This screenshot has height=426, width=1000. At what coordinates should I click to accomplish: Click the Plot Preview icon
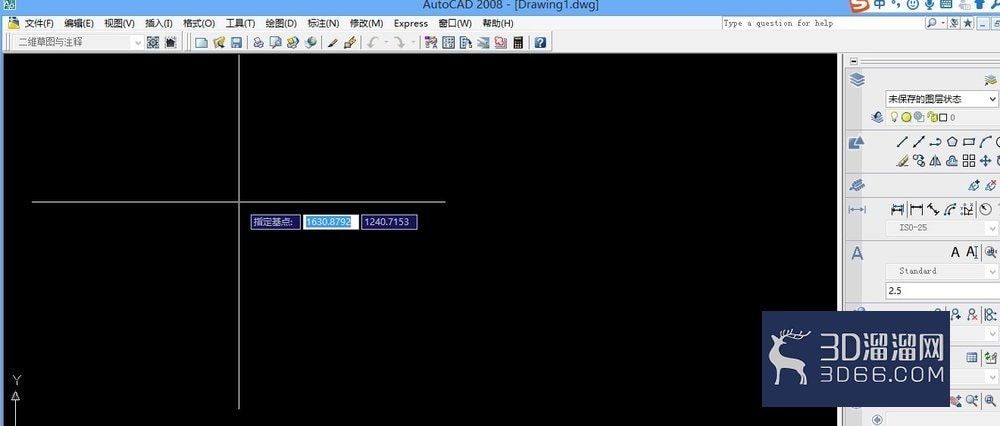(276, 43)
